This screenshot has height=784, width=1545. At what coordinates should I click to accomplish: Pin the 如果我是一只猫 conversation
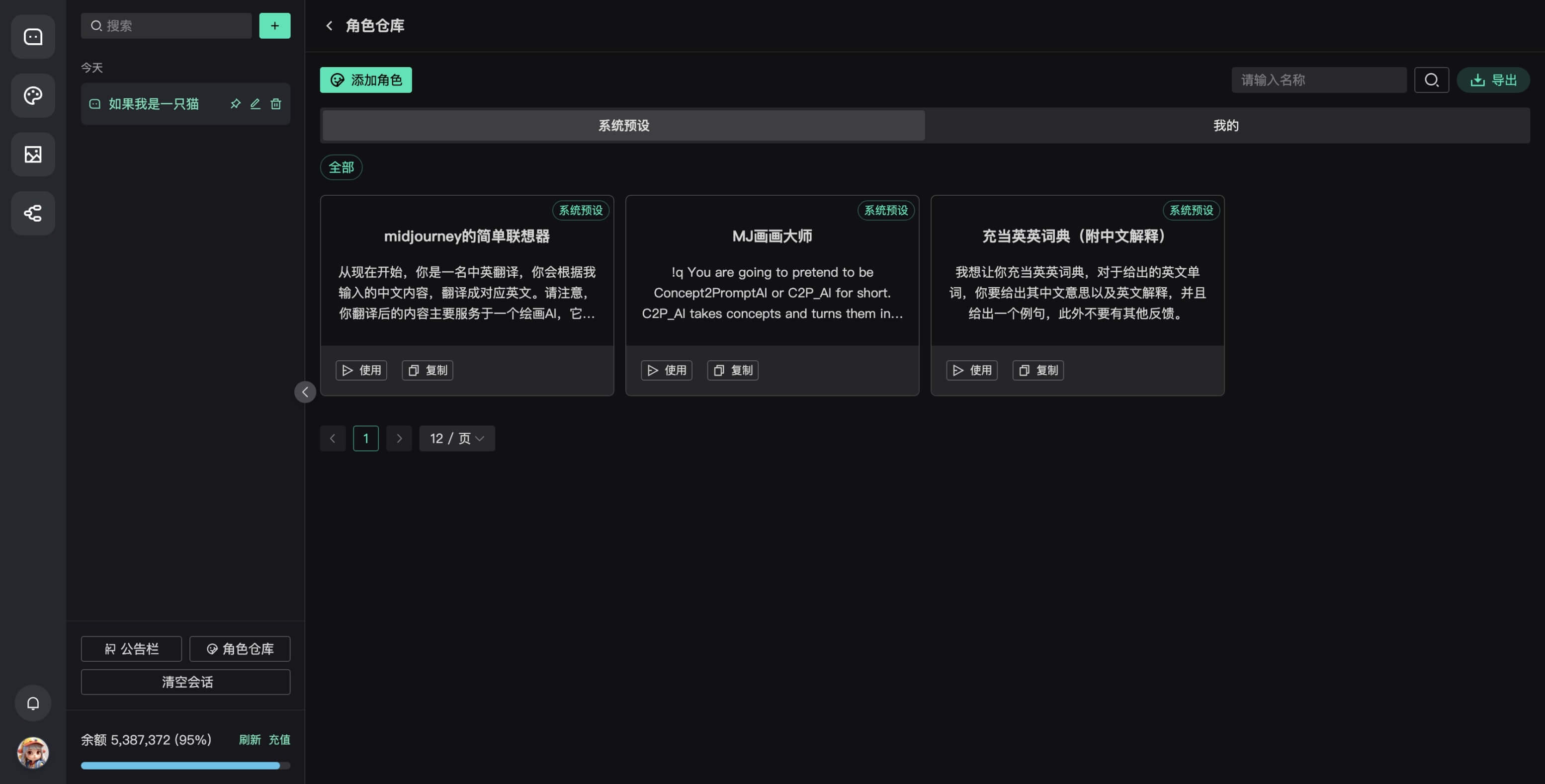235,104
